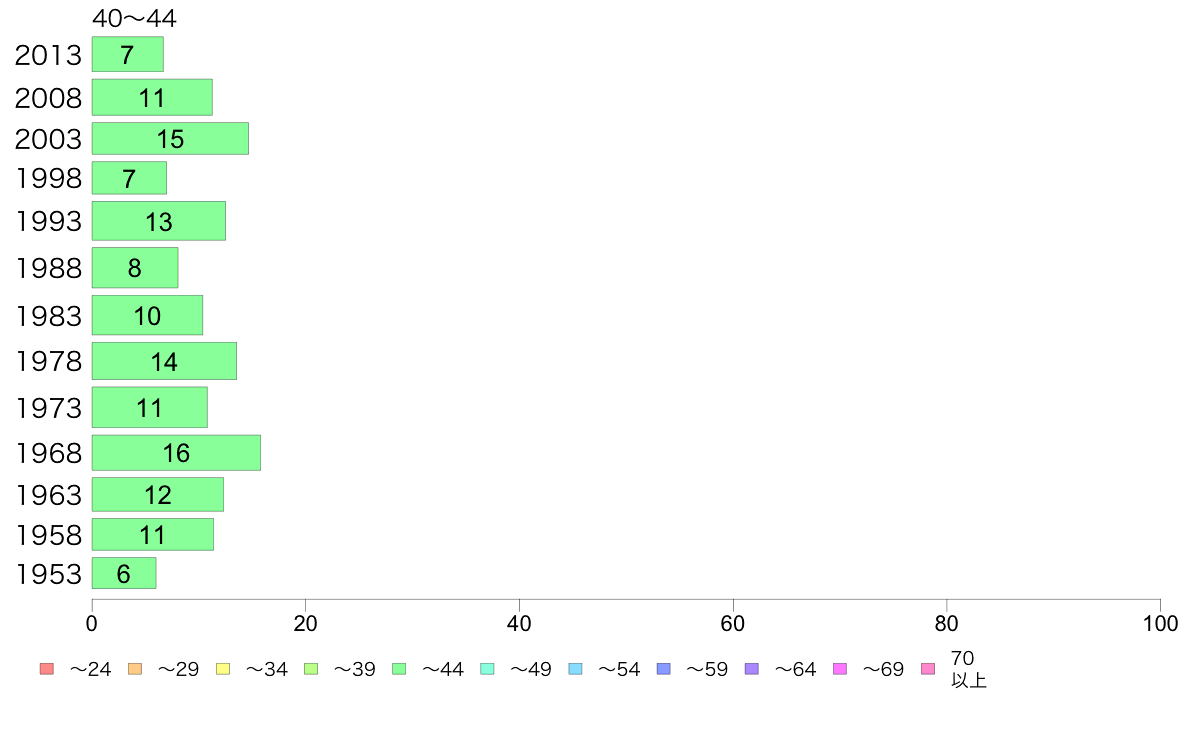The image size is (1188, 736).
Task: Click the 2003 bar with value 15
Action: pos(170,139)
